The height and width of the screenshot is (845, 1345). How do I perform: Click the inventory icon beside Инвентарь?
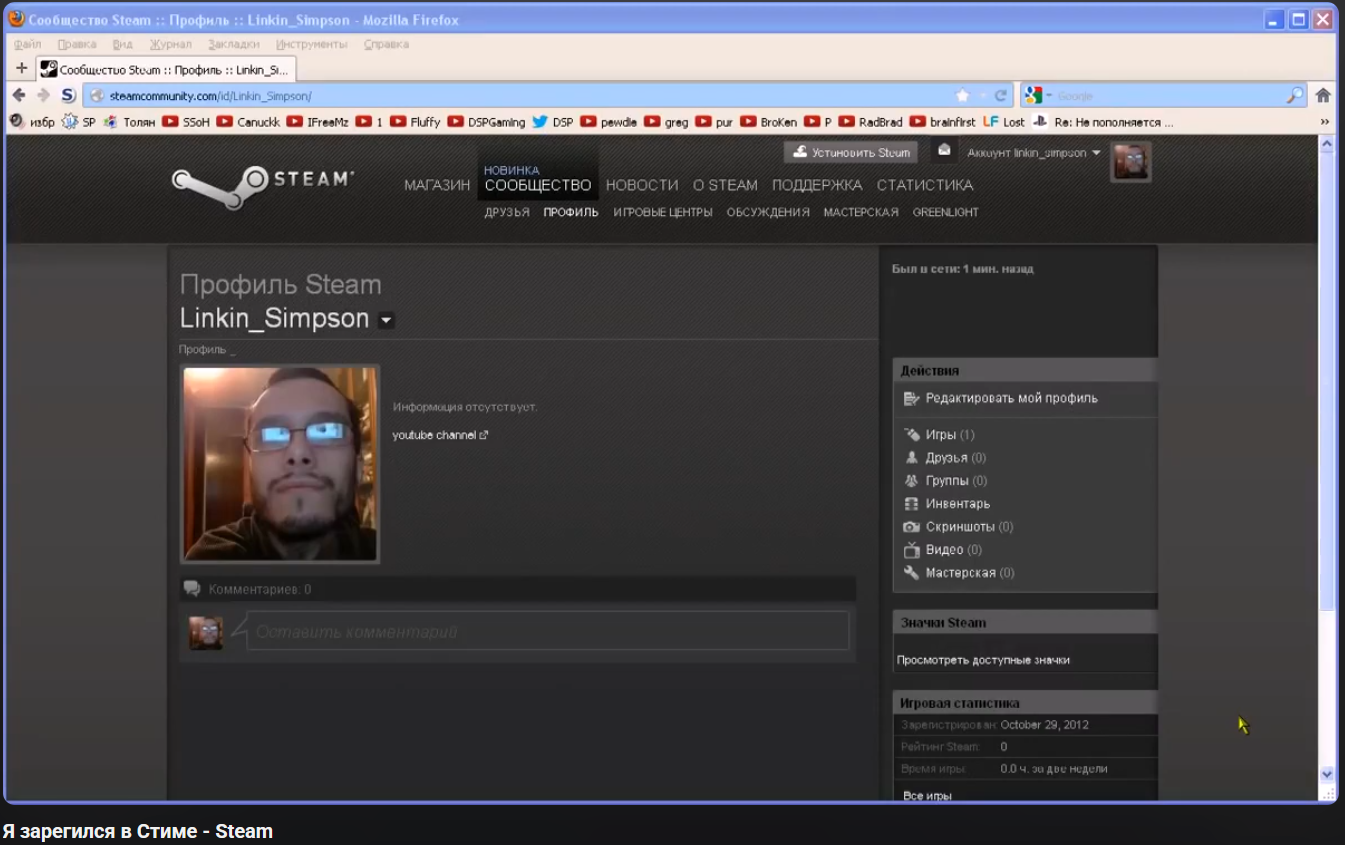(911, 504)
